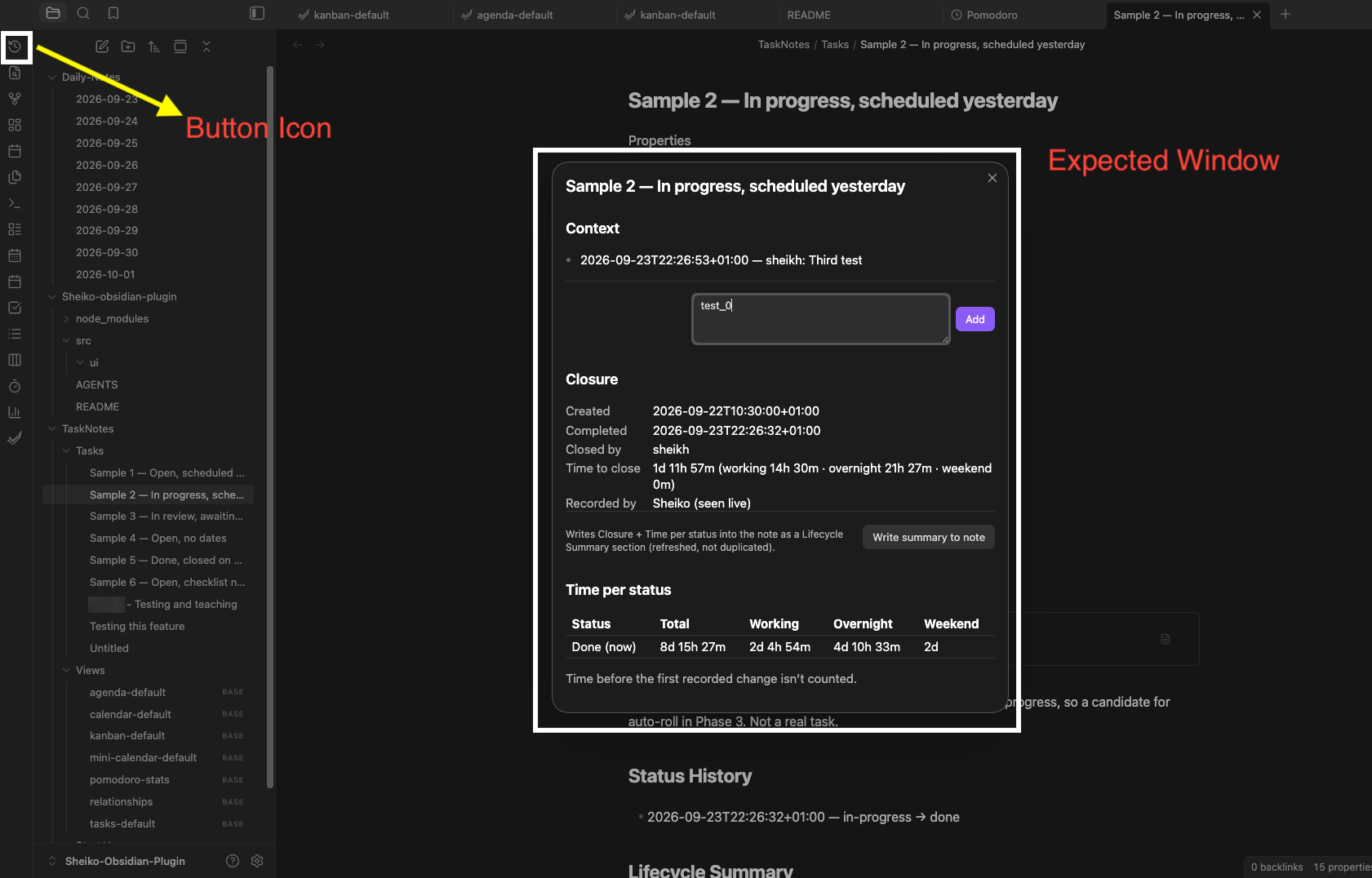Click the check-square task ribbon icon
Screen dimensions: 1372x878
coord(15,308)
